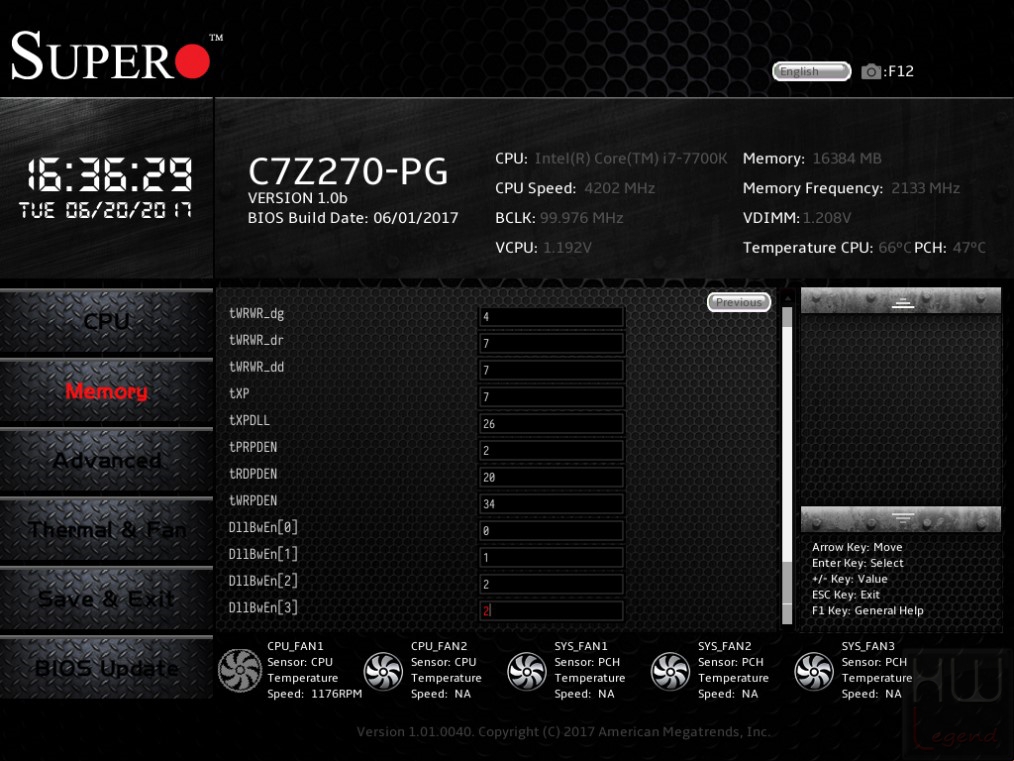Click the Previous button
1014x761 pixels.
tap(739, 302)
